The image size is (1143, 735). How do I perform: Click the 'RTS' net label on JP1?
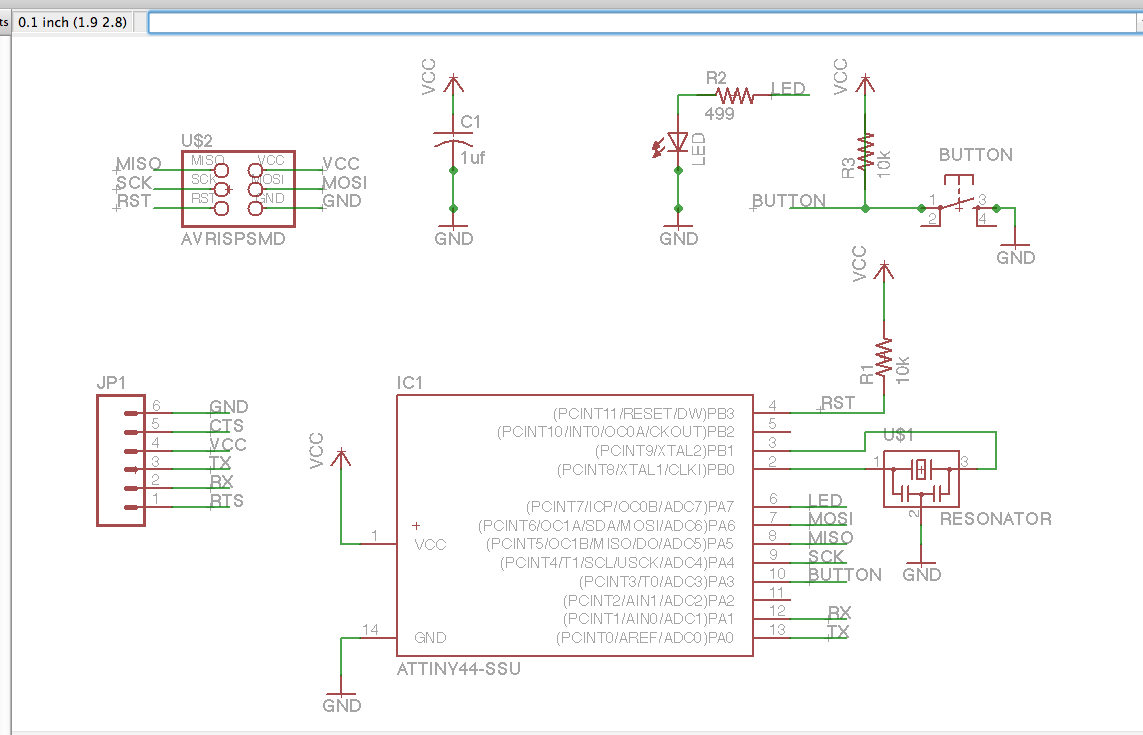pos(227,500)
